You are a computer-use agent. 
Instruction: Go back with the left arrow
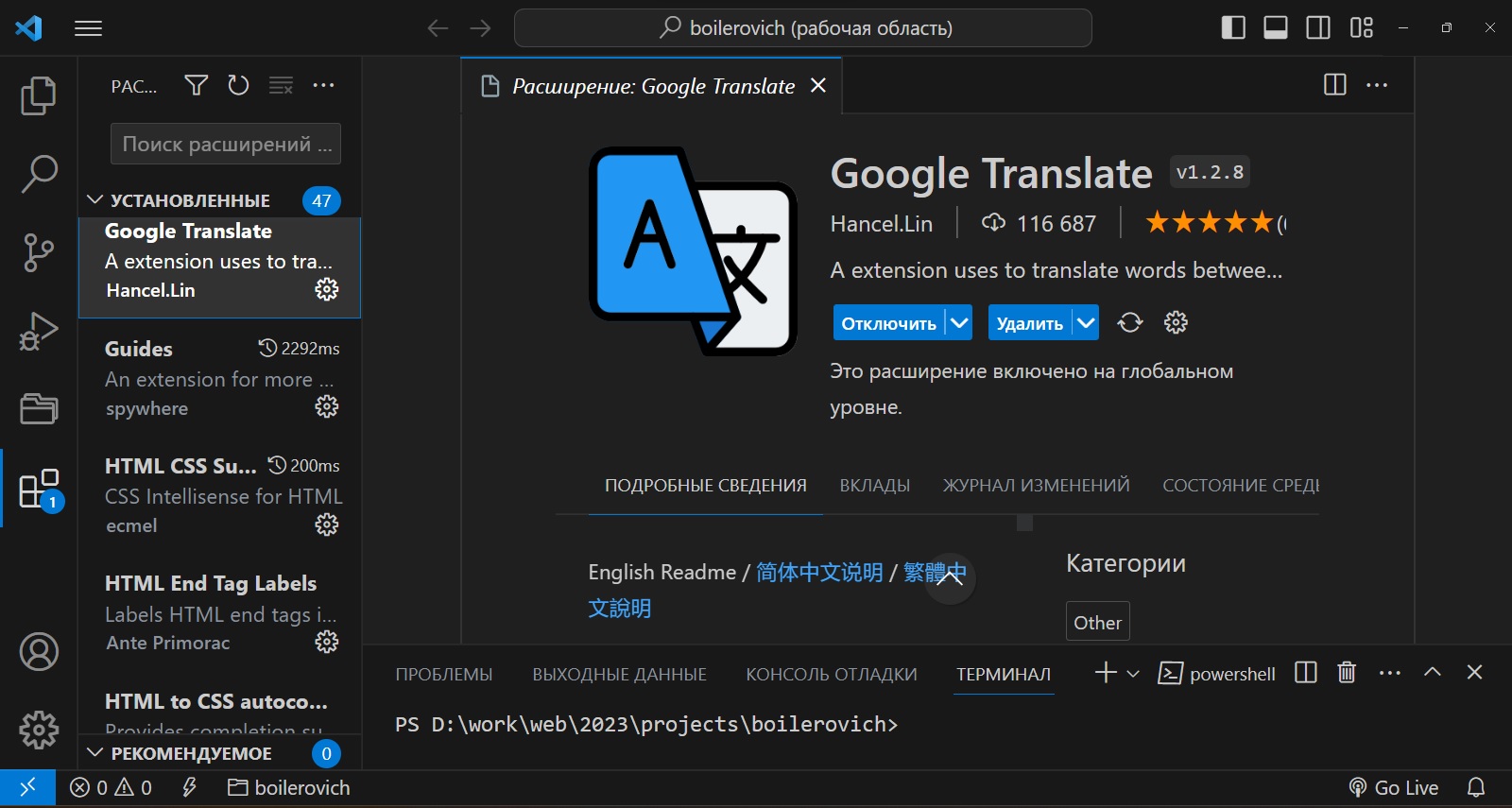pos(438,28)
